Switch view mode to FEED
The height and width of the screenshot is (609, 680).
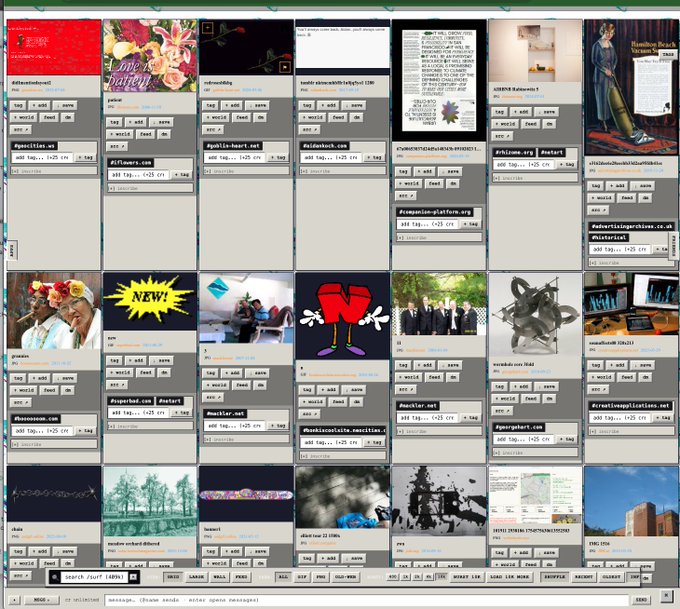pos(241,577)
